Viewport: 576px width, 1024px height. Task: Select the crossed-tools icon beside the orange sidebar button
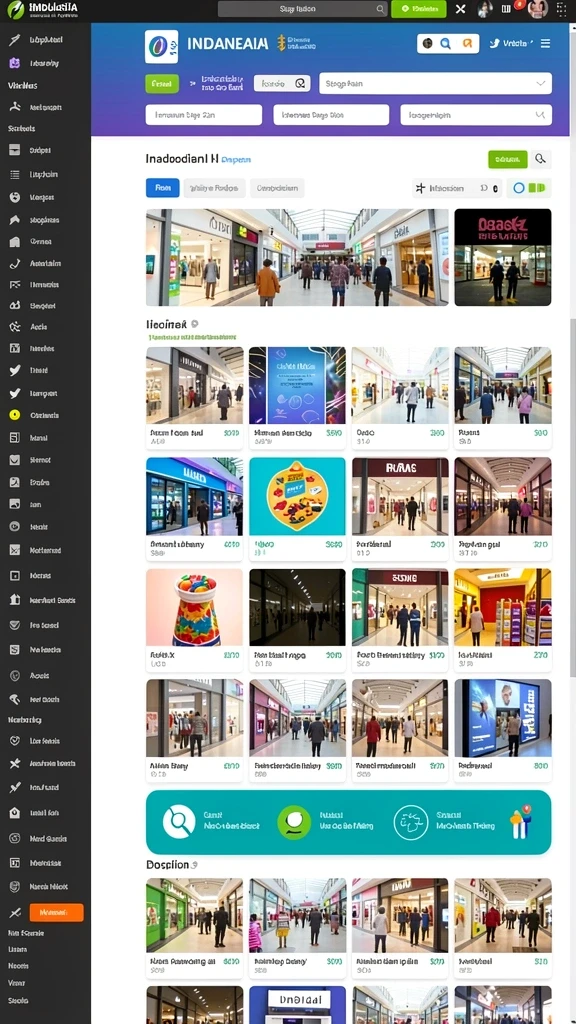(14, 912)
